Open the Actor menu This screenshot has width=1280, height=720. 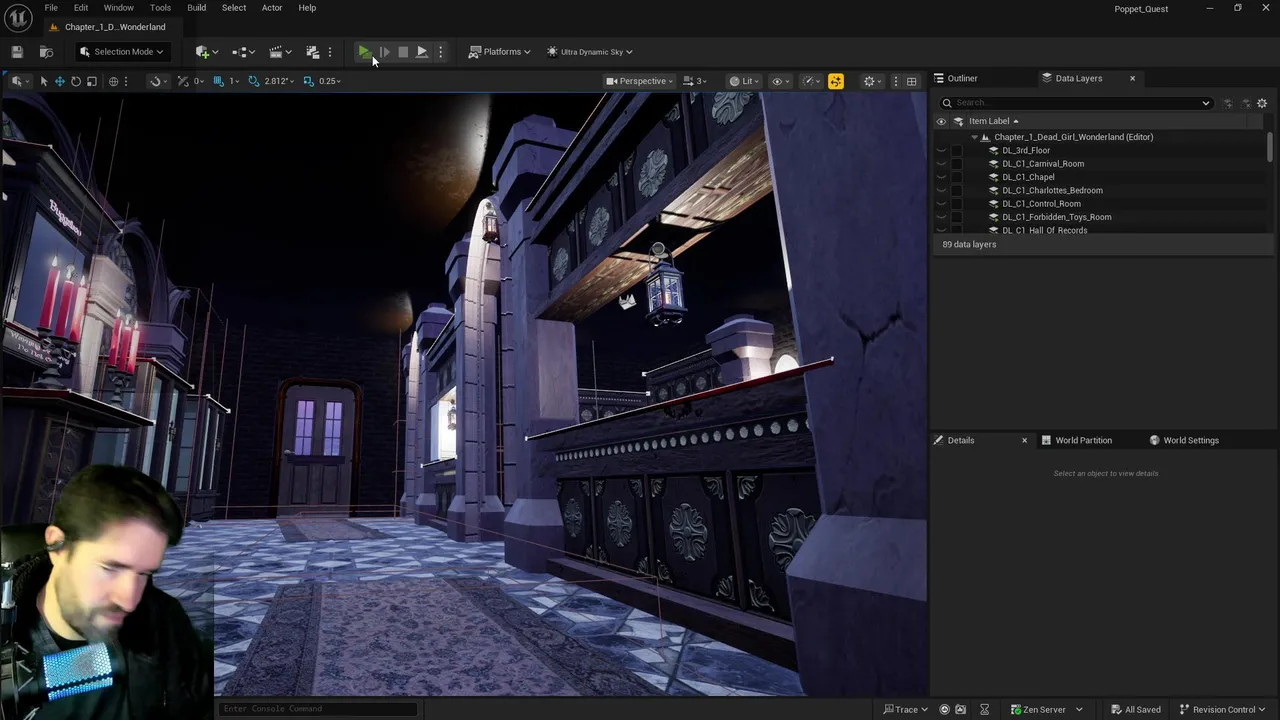point(272,8)
